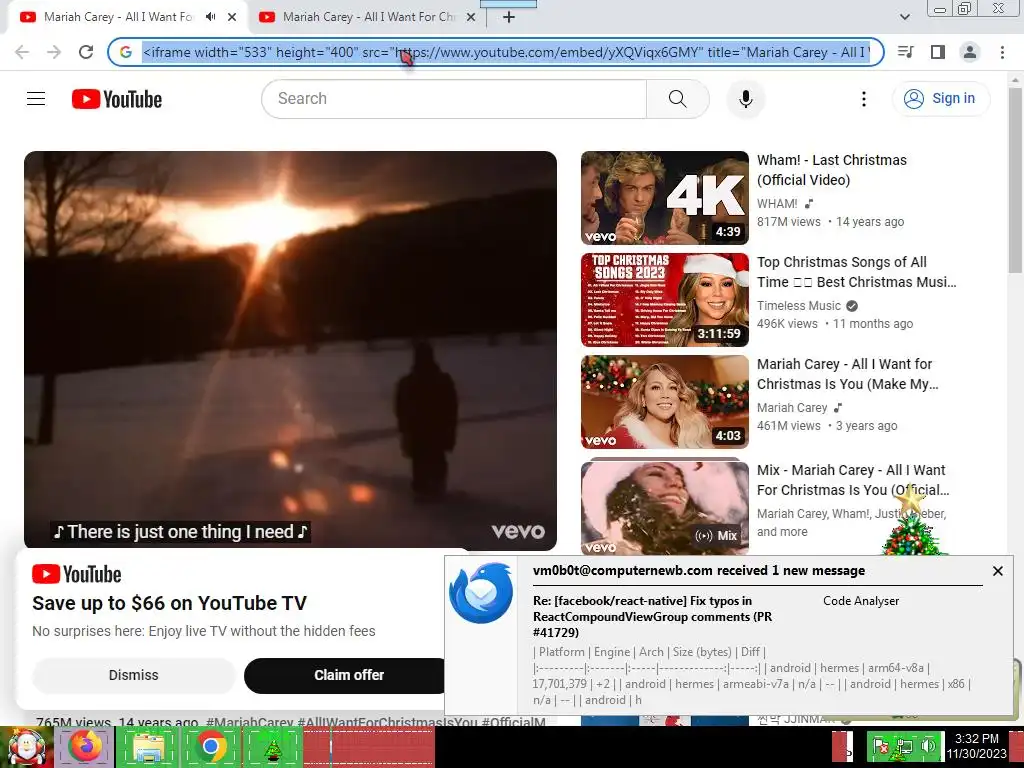
Task: Reload the current page
Action: click(x=86, y=52)
